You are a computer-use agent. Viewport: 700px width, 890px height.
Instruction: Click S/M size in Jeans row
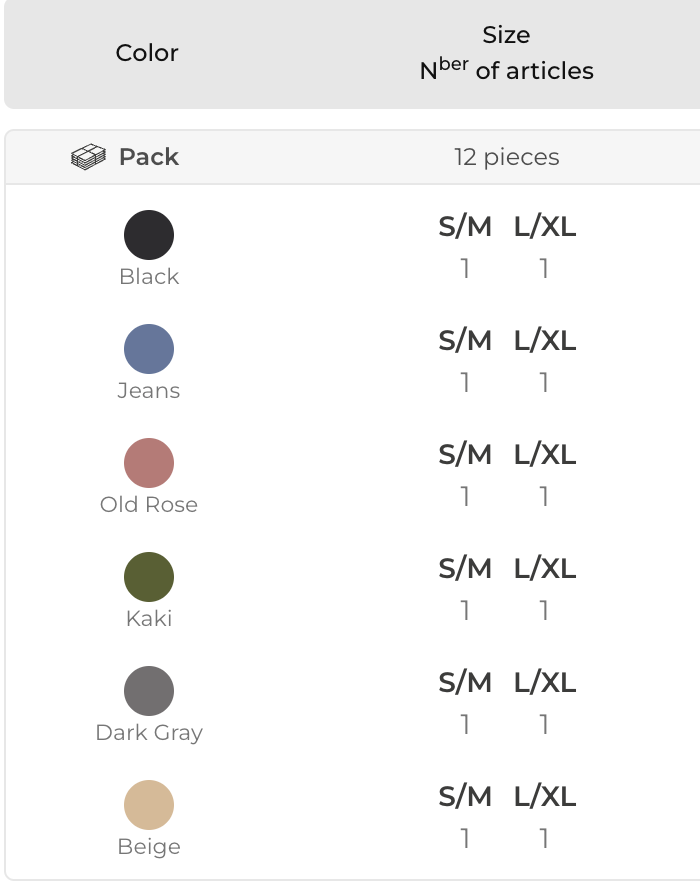tap(465, 342)
